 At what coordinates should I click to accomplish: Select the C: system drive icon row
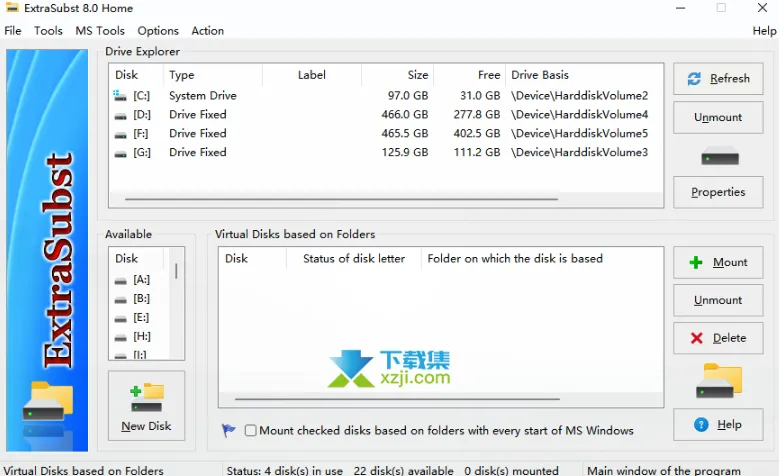(x=386, y=95)
